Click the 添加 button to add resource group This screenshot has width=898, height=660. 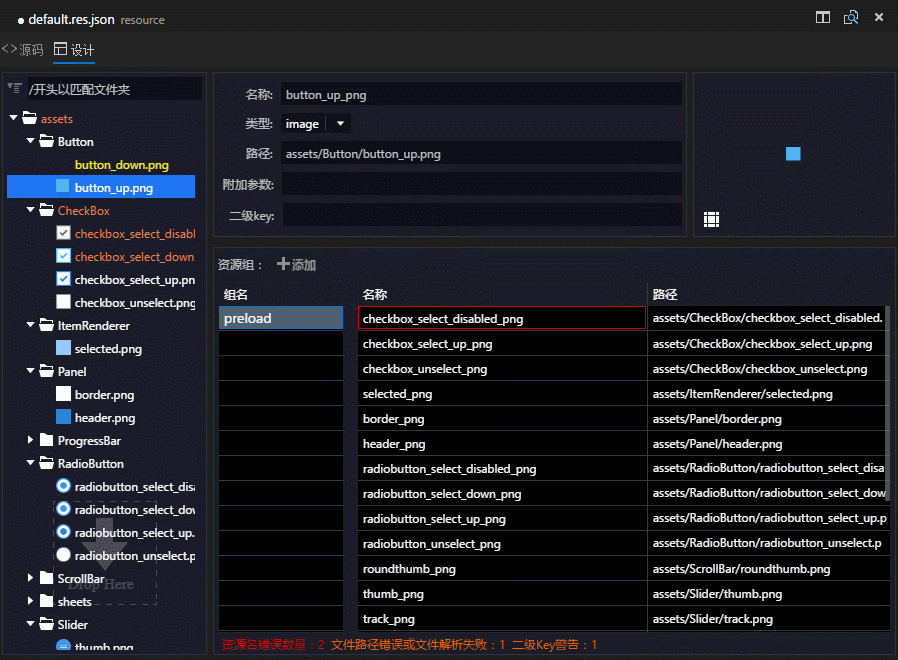click(x=296, y=265)
